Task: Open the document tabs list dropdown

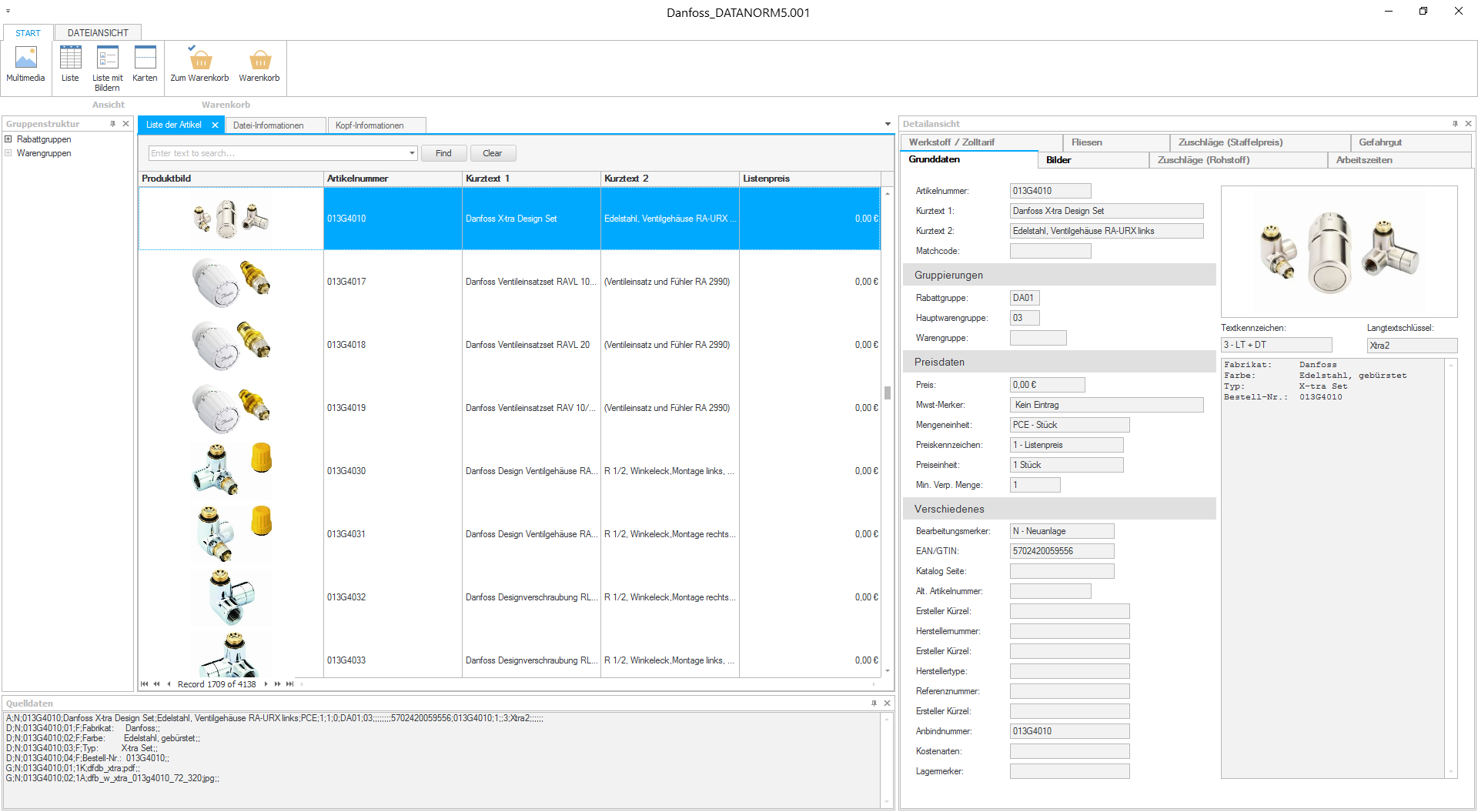Action: pos(888,125)
